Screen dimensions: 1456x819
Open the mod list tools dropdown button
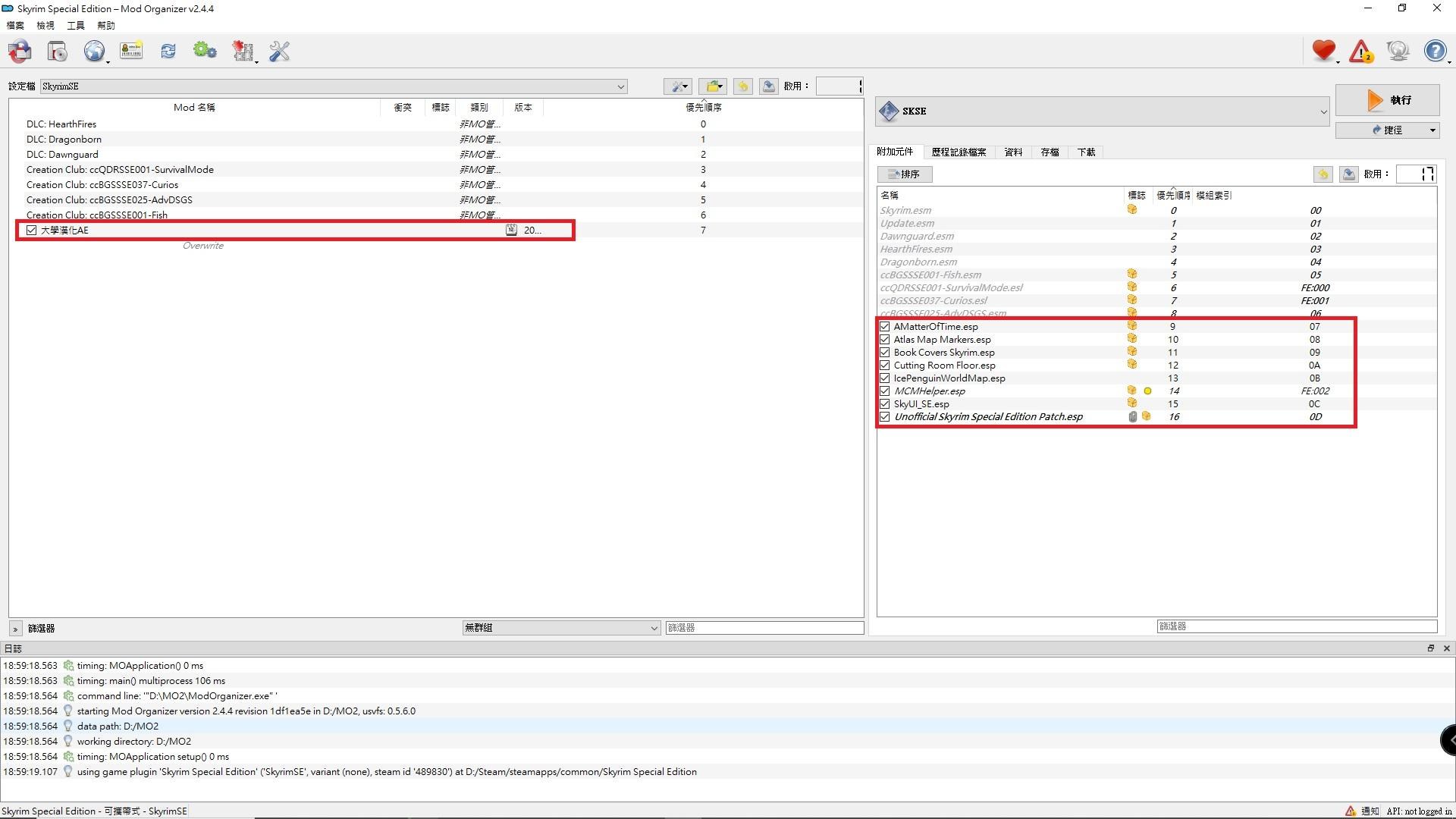coord(677,86)
